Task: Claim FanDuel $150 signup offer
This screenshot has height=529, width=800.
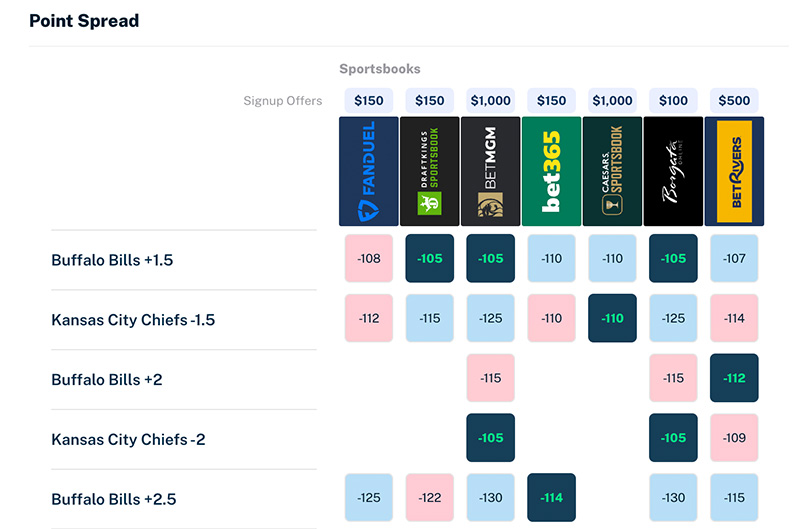Action: (x=368, y=100)
